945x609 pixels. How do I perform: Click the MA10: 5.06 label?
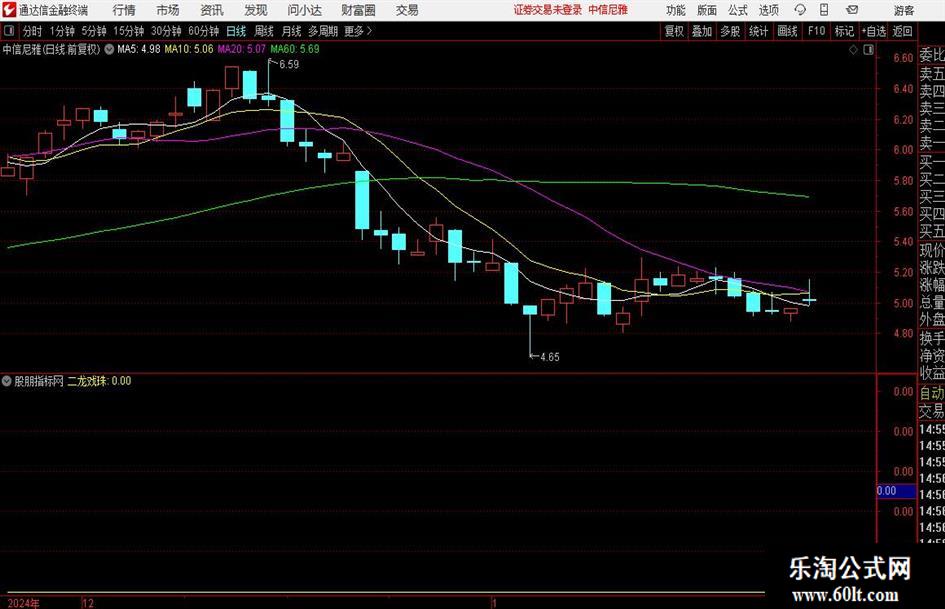pos(189,49)
